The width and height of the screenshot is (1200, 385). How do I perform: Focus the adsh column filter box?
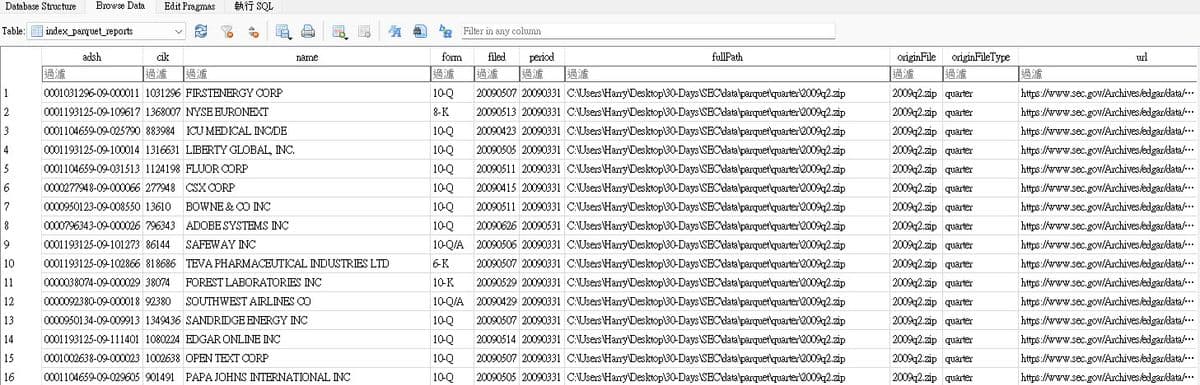(x=91, y=74)
